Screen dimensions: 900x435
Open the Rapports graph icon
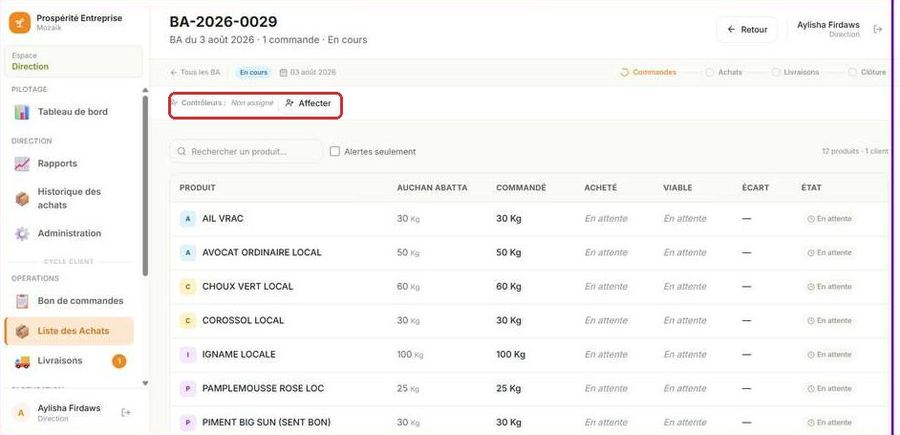22,164
